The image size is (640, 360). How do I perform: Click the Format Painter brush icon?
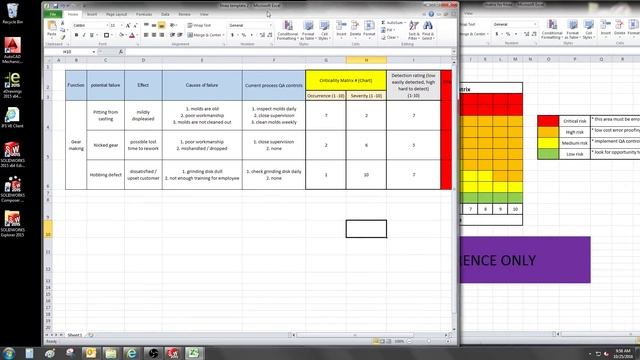(x=62, y=36)
